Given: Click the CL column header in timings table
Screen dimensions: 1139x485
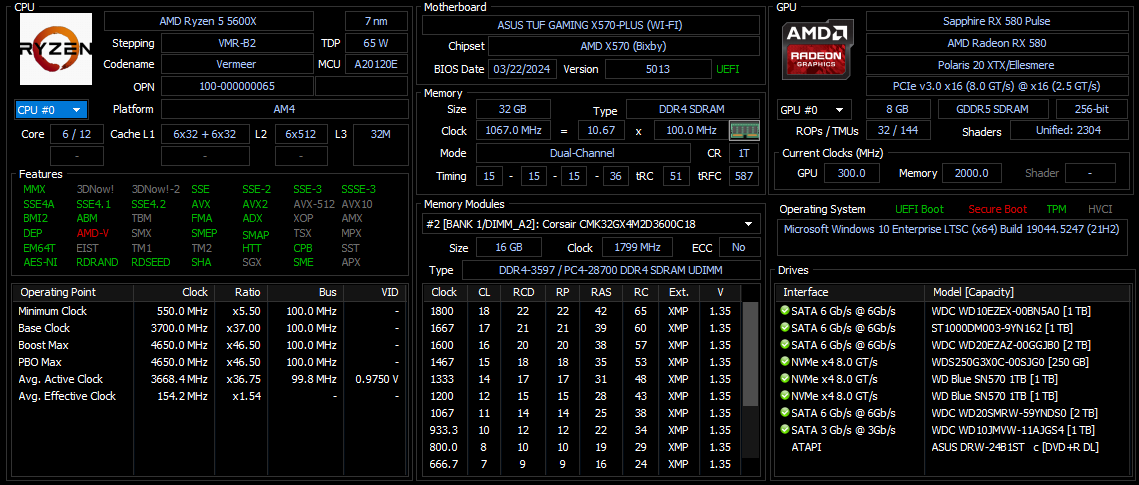Looking at the screenshot, I should [484, 292].
